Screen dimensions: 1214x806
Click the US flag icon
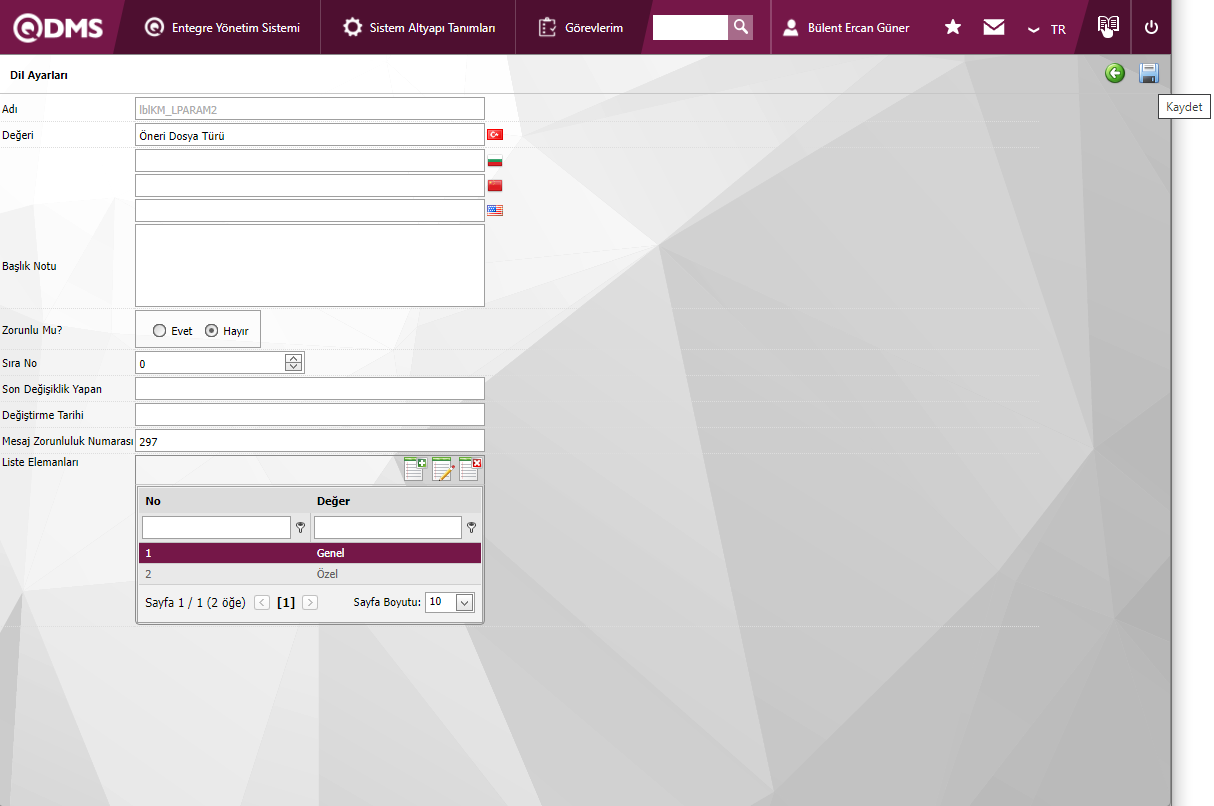click(x=495, y=210)
